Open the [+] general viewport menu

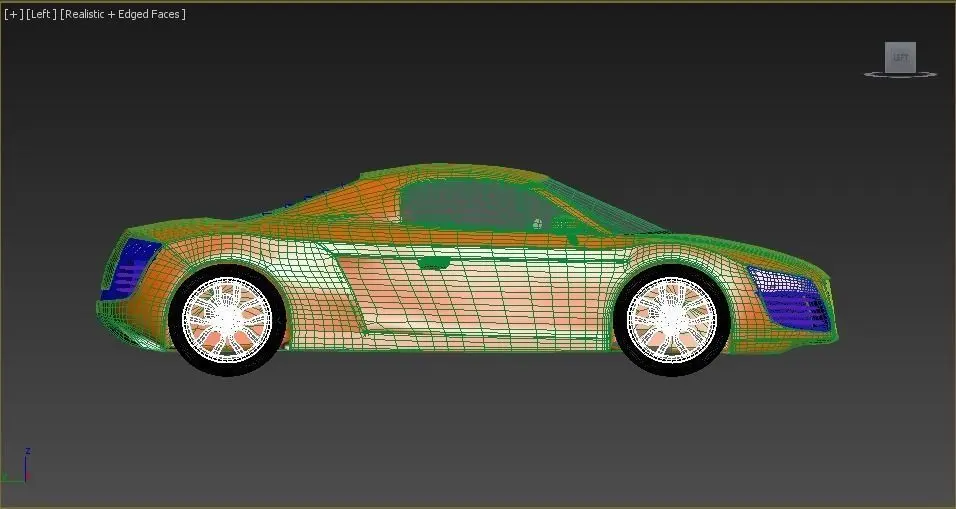click(x=13, y=14)
